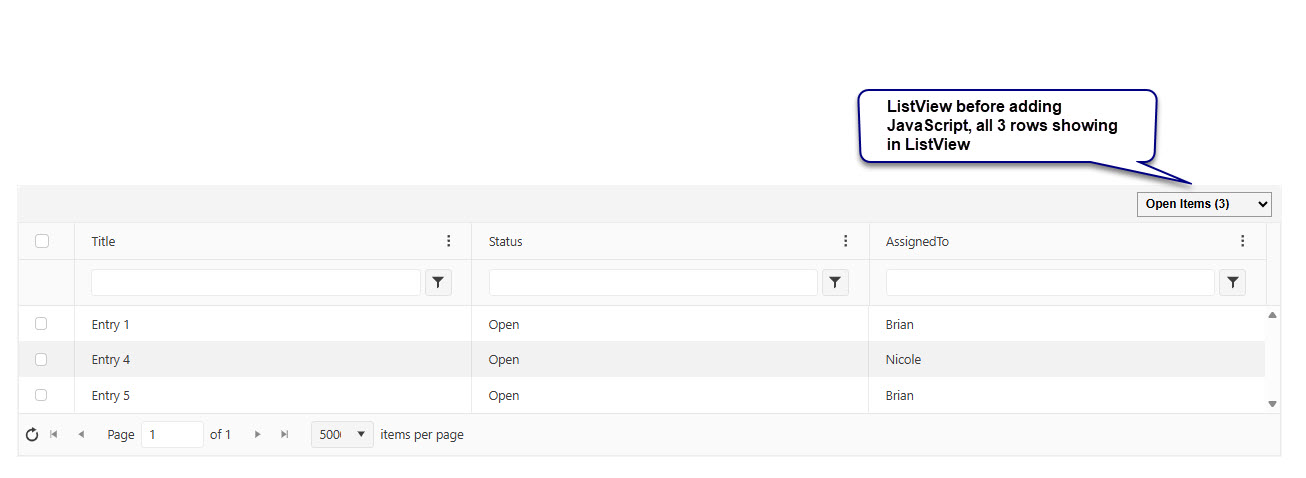Toggle the select-all checkbox in header
Image resolution: width=1306 pixels, height=478 pixels.
click(x=42, y=241)
